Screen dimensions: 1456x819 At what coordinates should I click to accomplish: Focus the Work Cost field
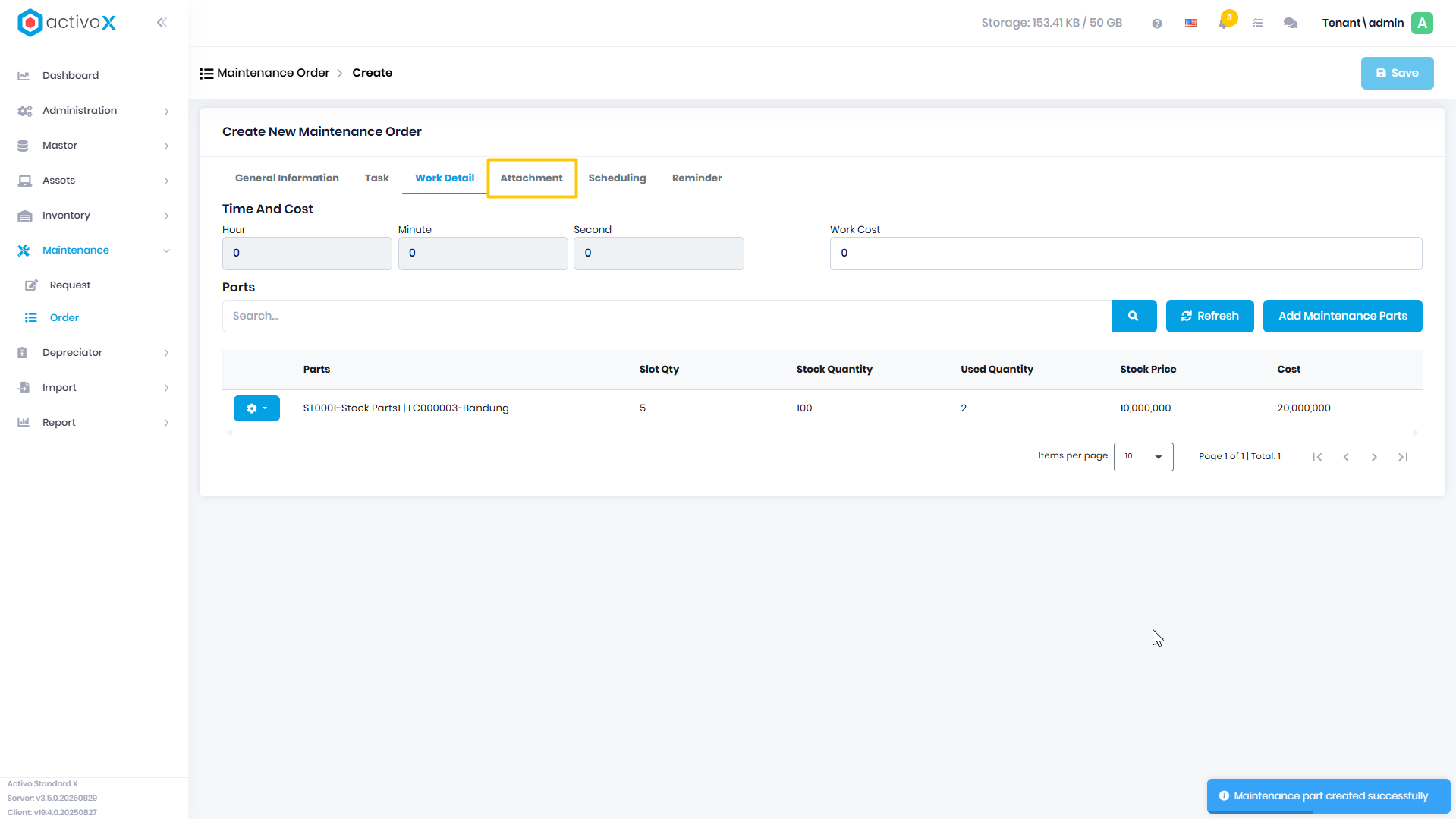tap(1126, 254)
